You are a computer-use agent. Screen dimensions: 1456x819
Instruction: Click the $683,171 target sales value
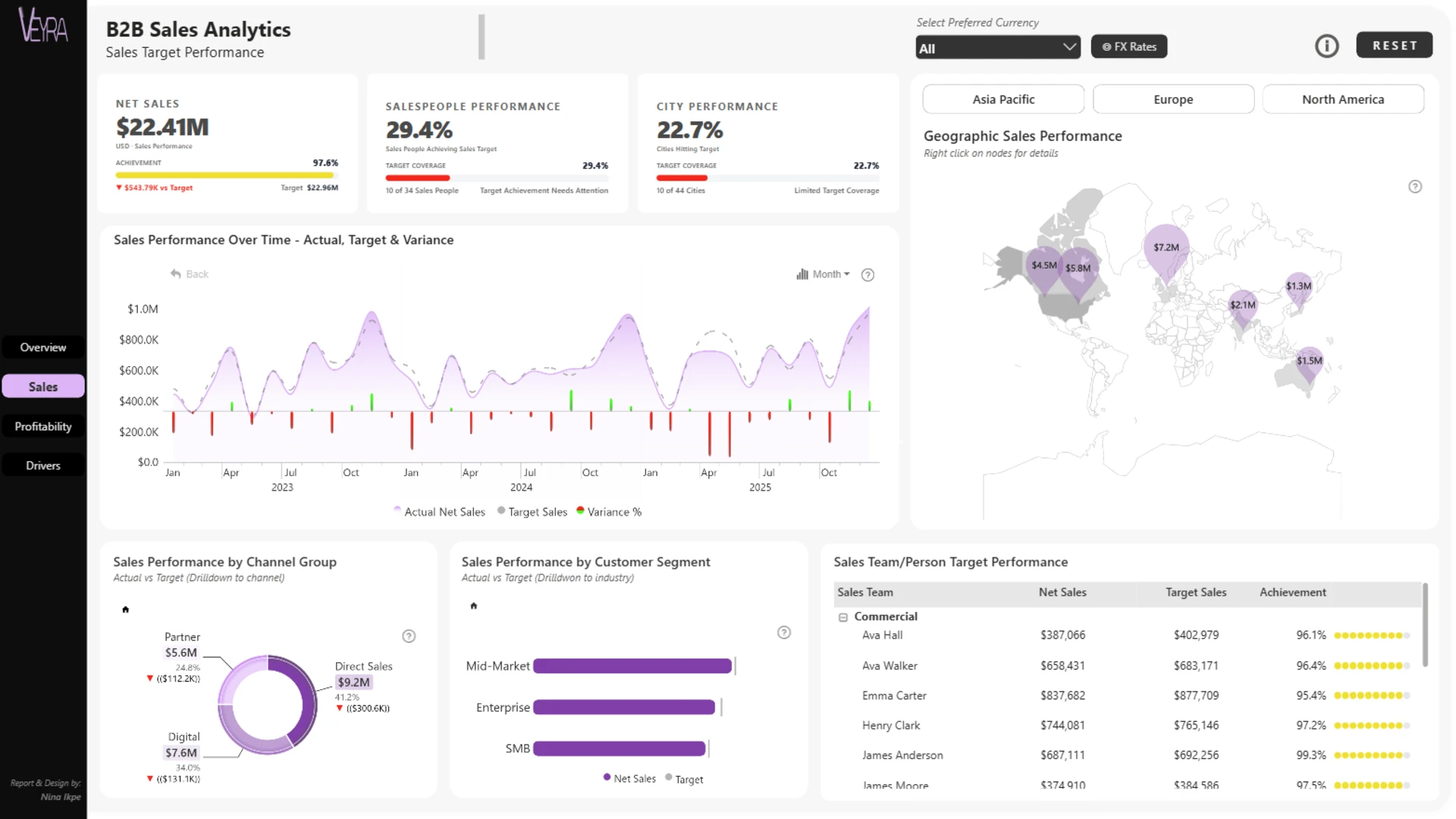[1196, 666]
